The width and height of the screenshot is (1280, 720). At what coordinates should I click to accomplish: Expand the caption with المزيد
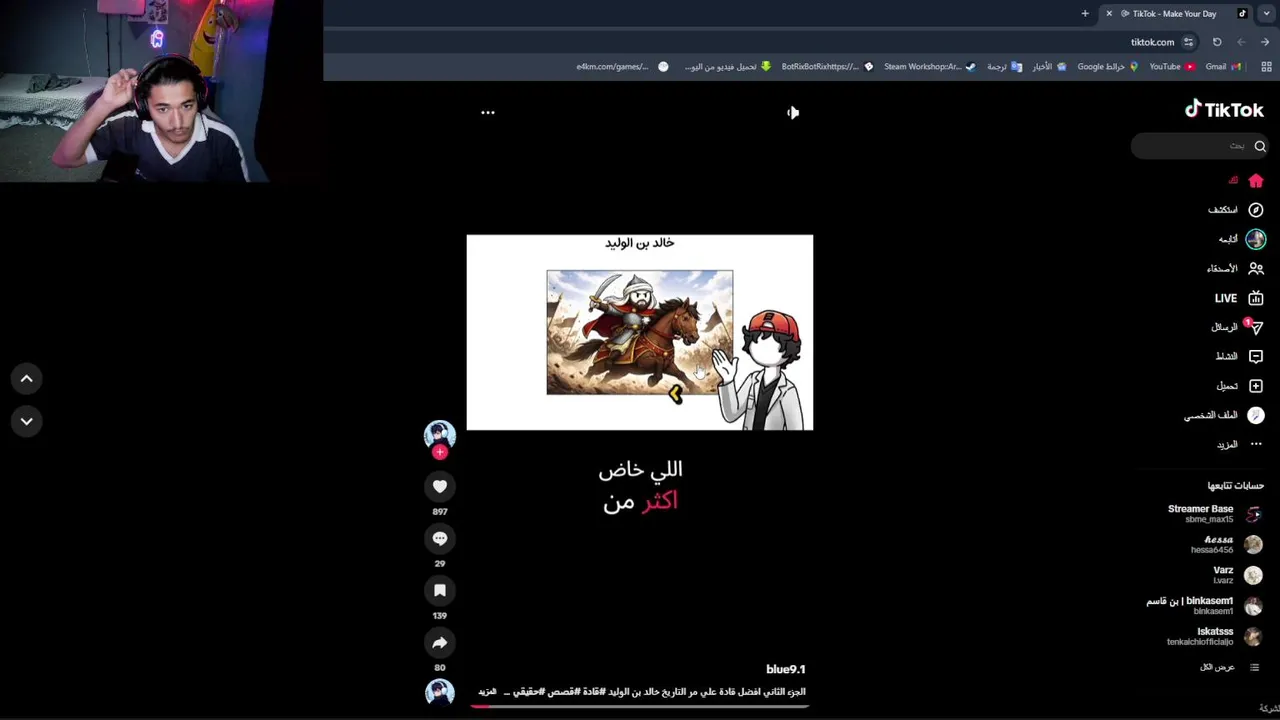pos(487,692)
